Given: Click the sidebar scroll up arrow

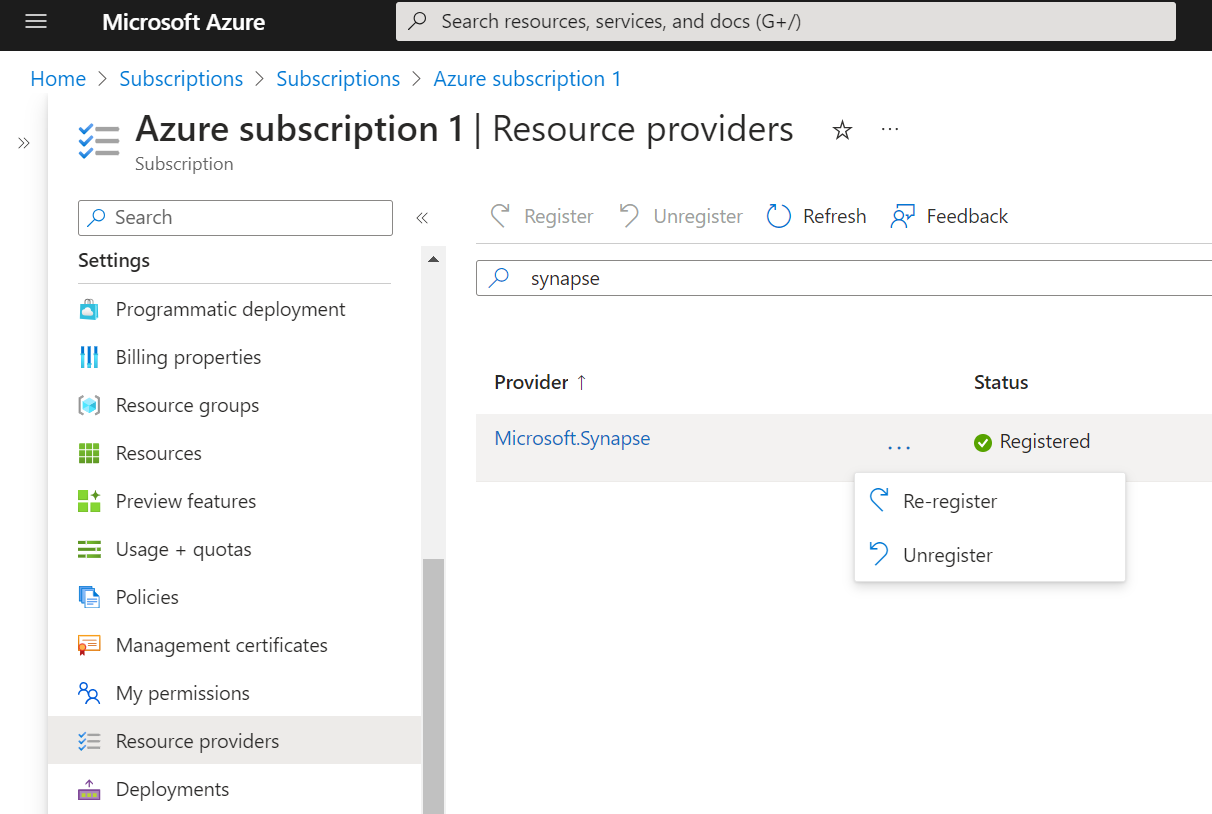Looking at the screenshot, I should 433,260.
